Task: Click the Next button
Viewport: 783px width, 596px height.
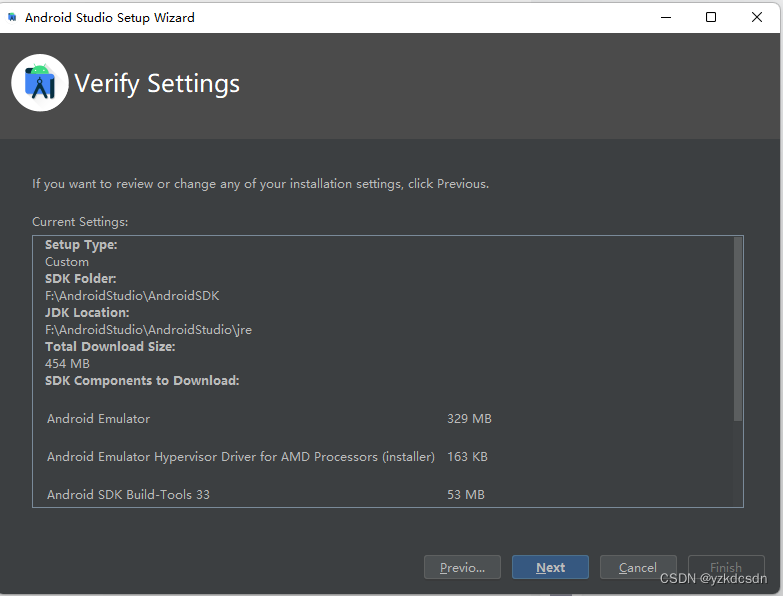Action: (550, 567)
